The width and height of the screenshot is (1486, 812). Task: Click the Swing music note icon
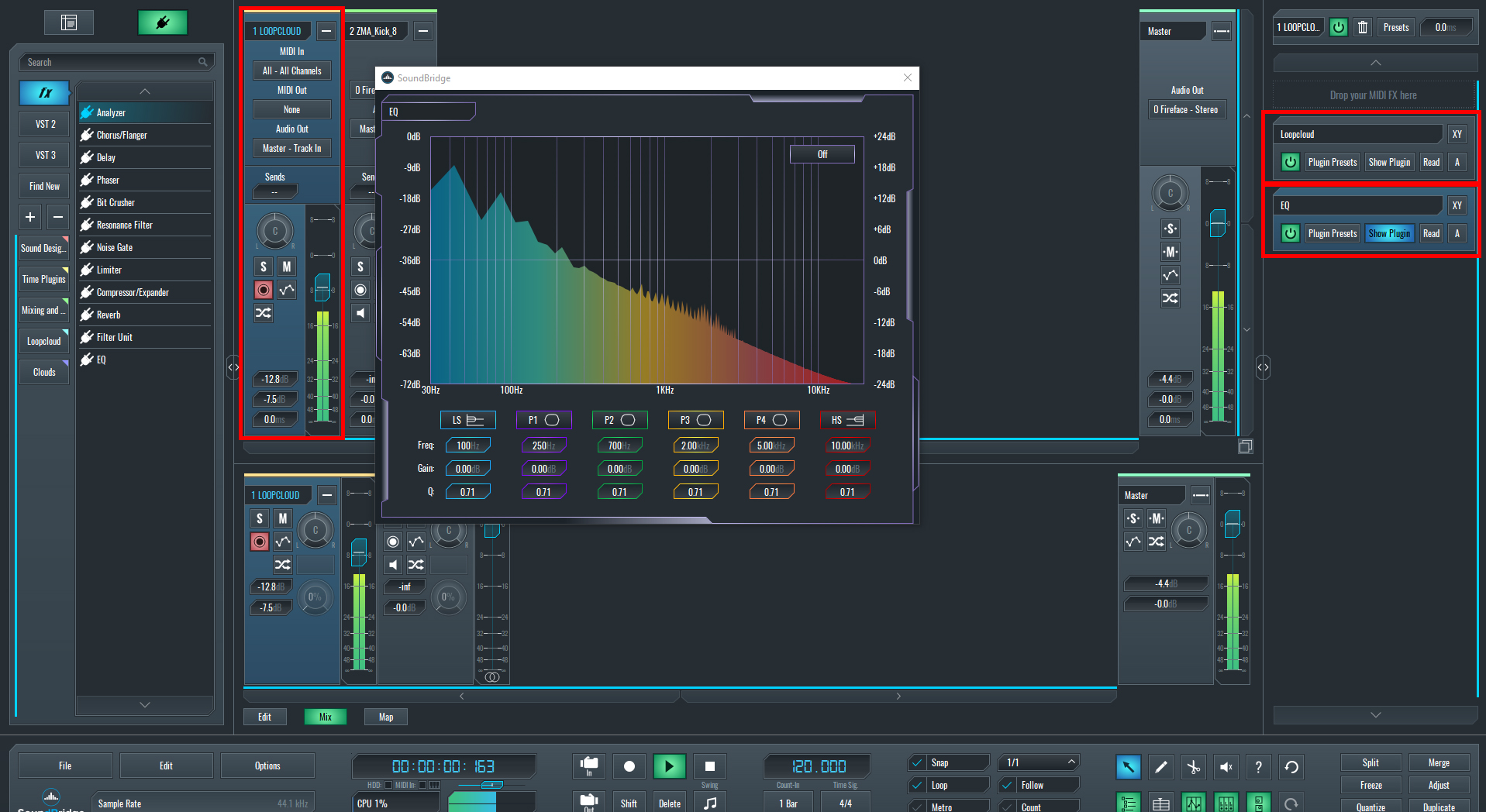[710, 803]
